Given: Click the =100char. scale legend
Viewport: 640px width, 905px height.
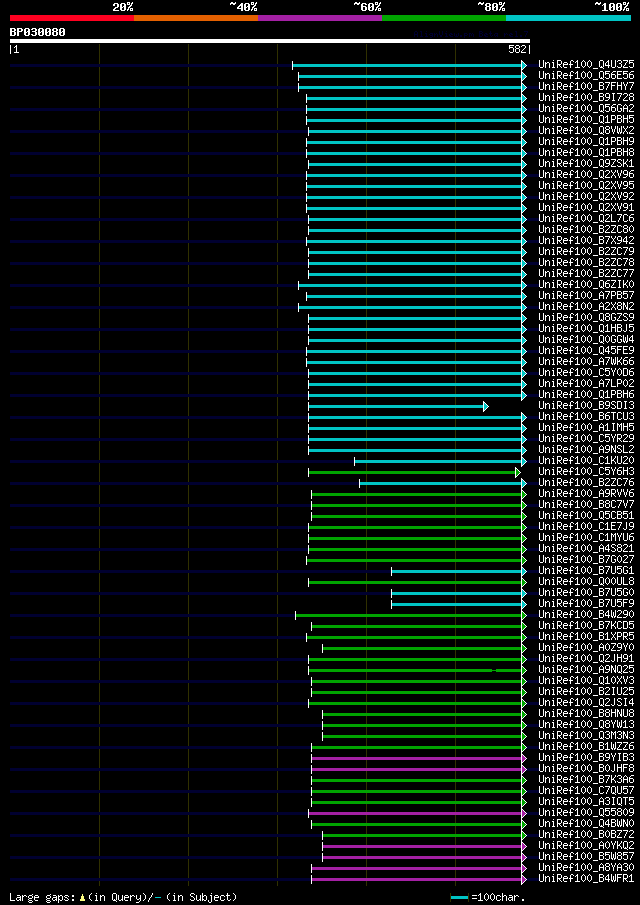Looking at the screenshot, I should (488, 897).
